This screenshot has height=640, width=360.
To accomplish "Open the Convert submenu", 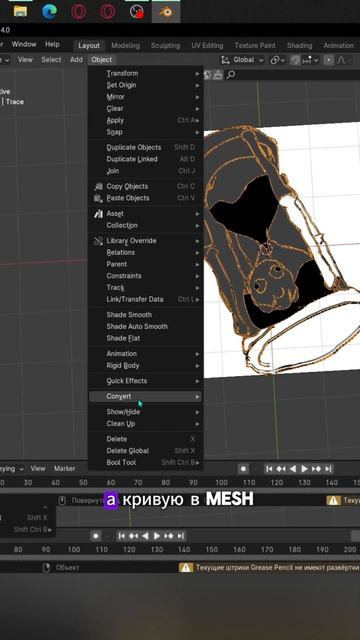I will 145,396.
